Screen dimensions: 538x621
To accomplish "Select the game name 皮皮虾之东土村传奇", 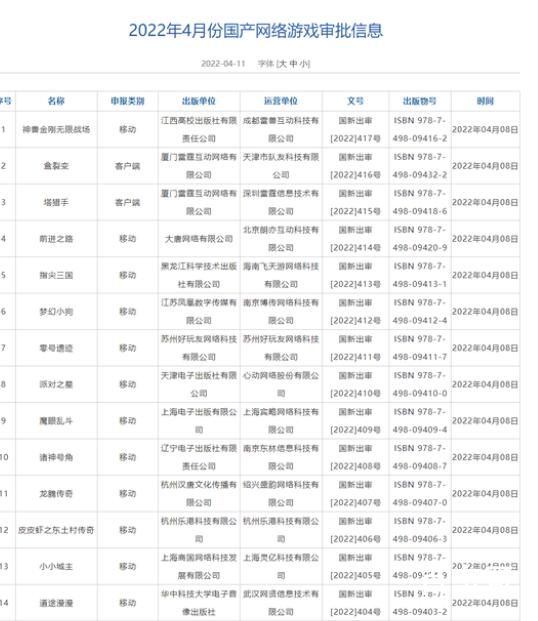I will coord(56,530).
